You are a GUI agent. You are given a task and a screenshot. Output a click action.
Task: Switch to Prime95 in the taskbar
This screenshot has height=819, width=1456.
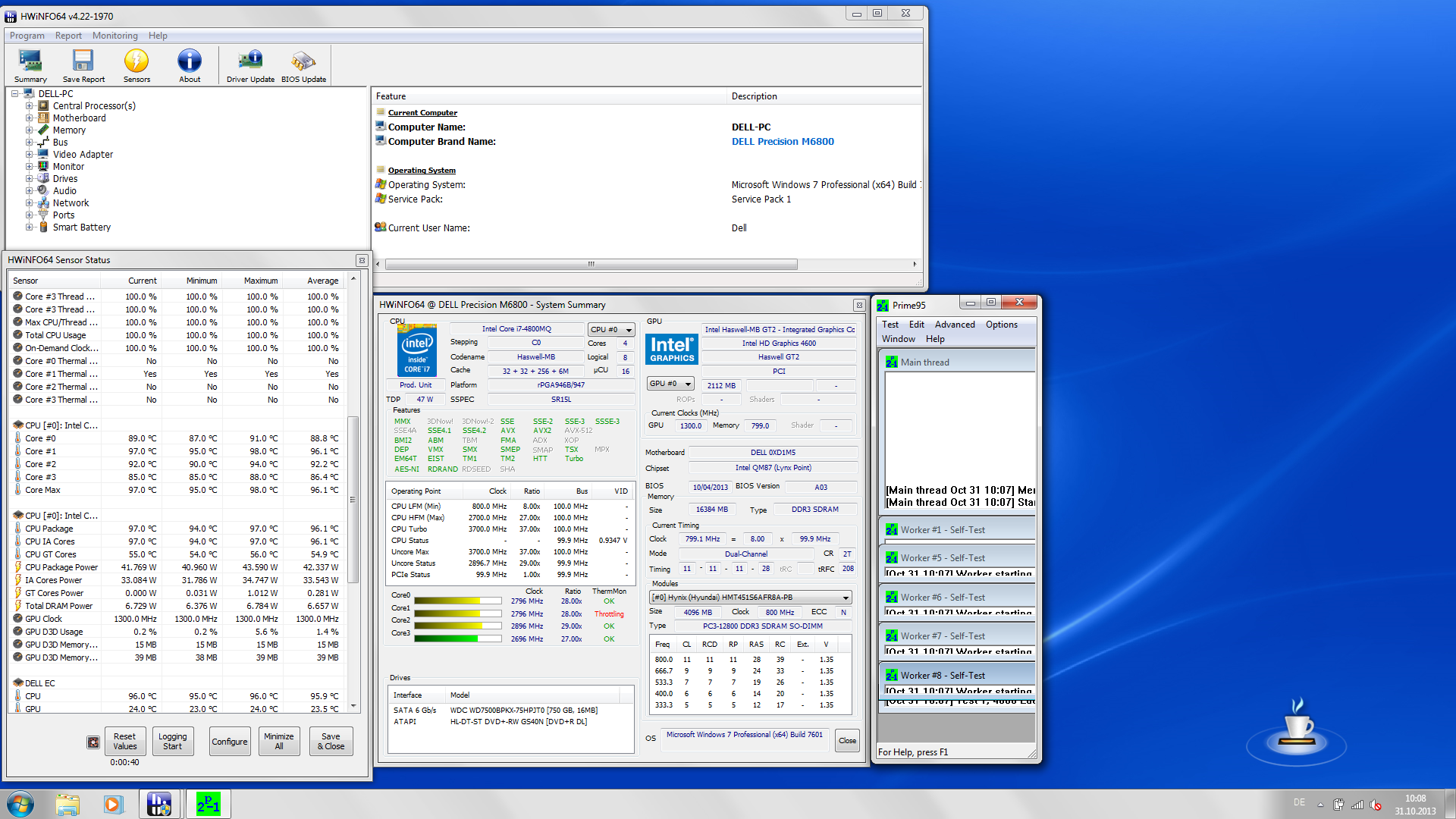tap(209, 804)
